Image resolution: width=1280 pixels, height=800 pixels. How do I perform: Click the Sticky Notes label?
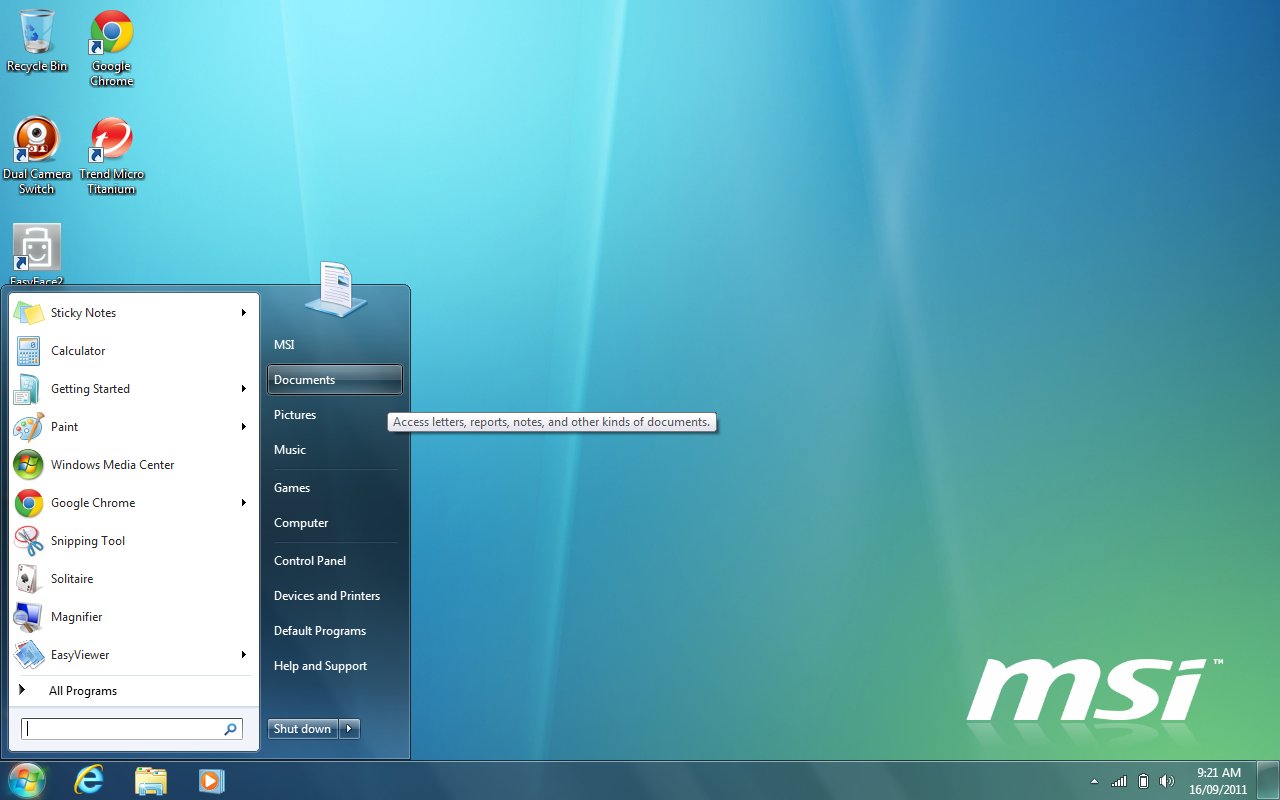(83, 313)
